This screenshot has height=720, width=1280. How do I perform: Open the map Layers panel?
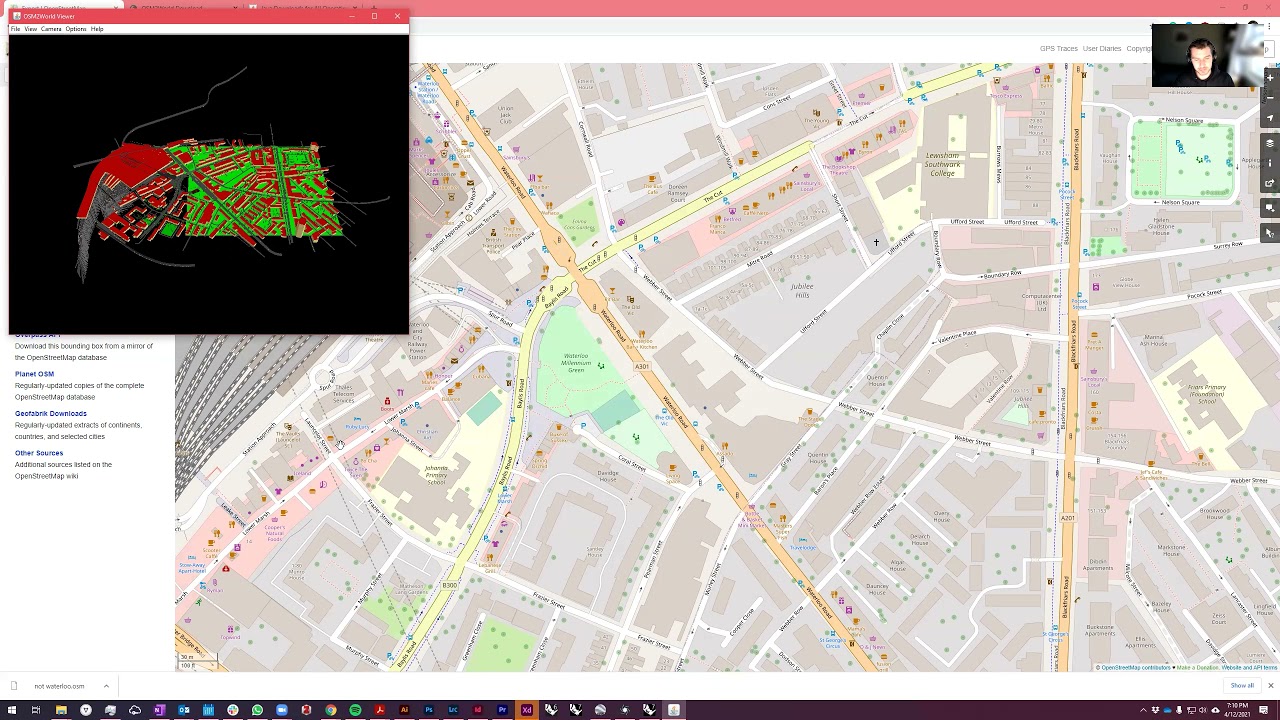[1270, 143]
